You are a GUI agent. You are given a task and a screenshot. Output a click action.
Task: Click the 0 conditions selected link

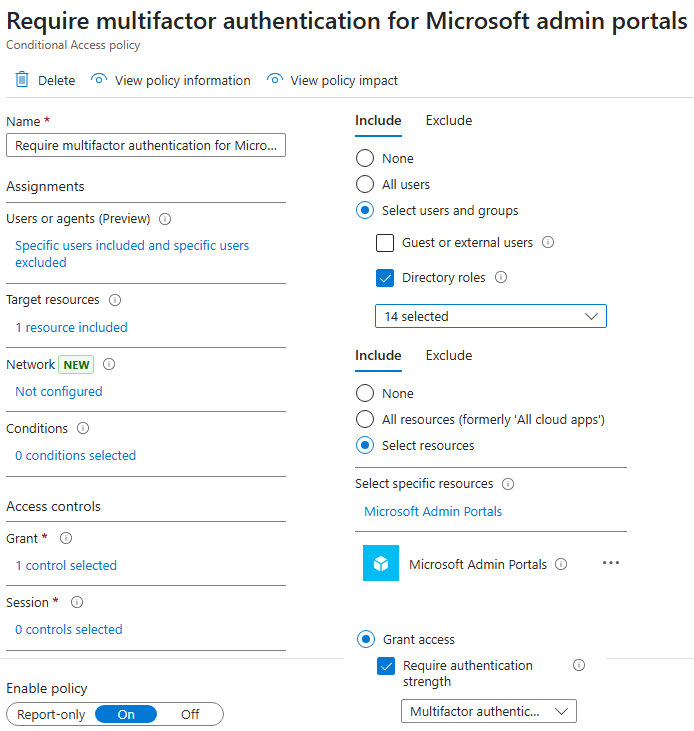75,455
